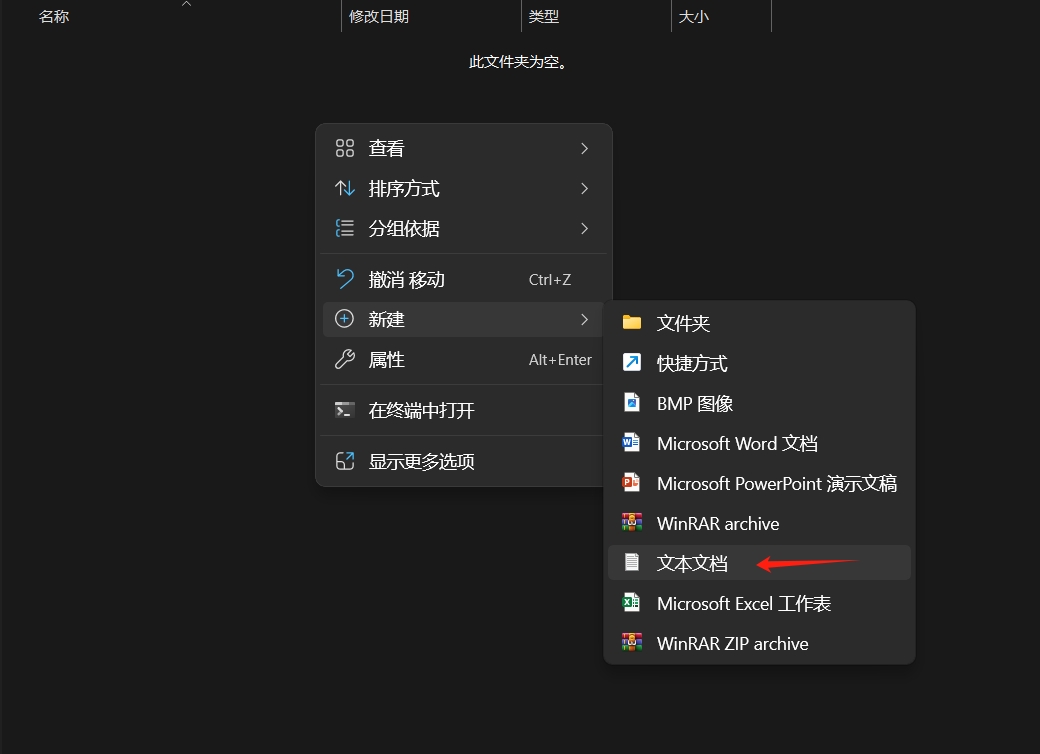
Task: Expand the 排序方式 submenu chevron
Action: point(584,188)
